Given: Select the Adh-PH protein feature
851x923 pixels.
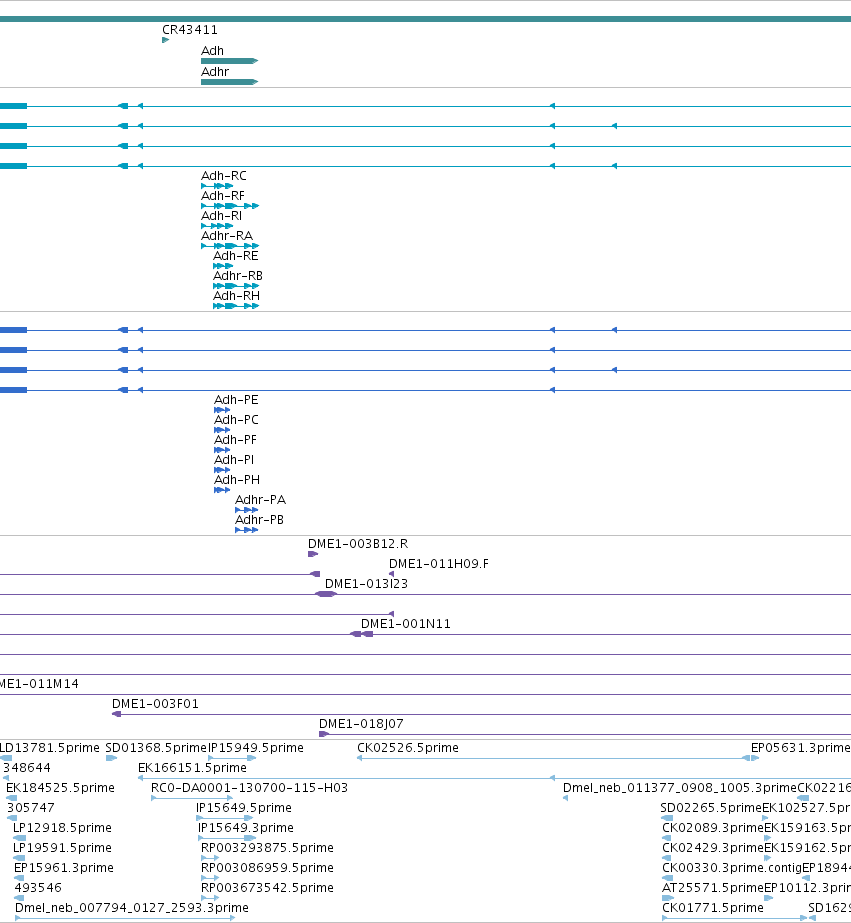Looking at the screenshot, I should [x=222, y=490].
